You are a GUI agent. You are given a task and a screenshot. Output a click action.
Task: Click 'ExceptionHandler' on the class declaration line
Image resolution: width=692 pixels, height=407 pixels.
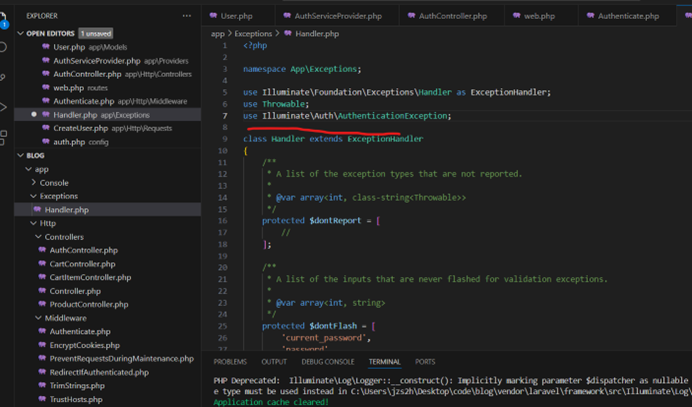point(385,139)
